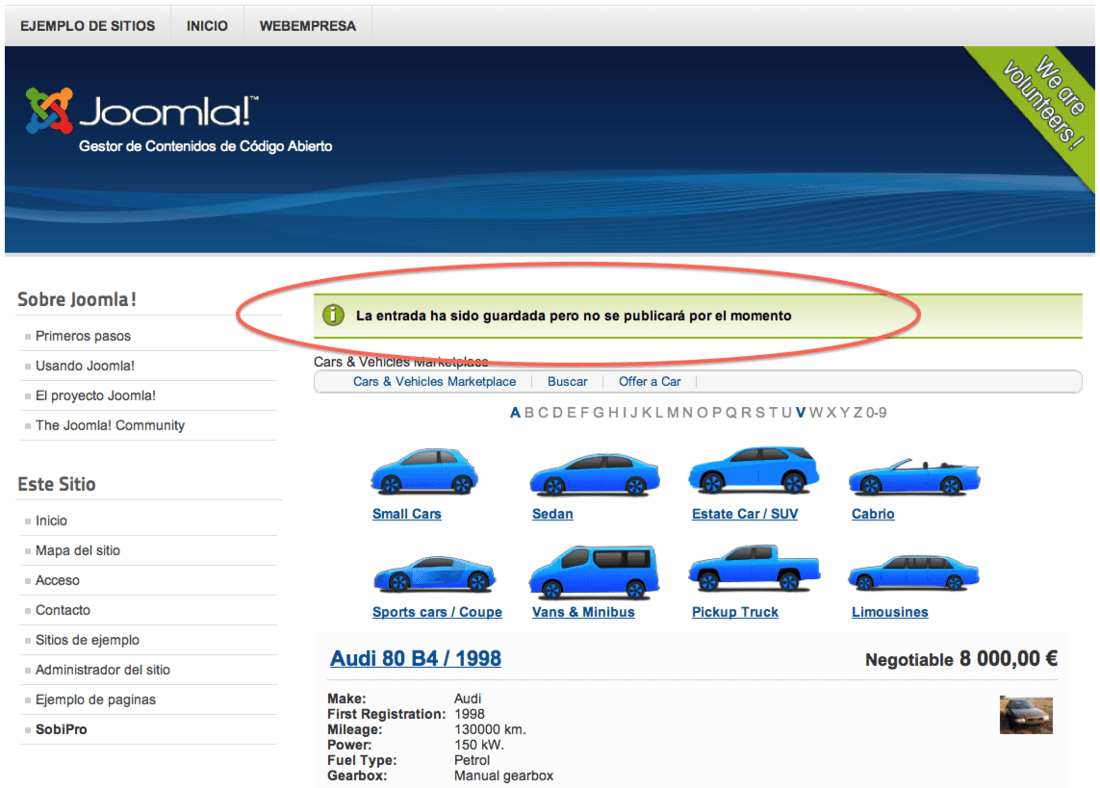Go to INICIO in top menu

coord(207,26)
